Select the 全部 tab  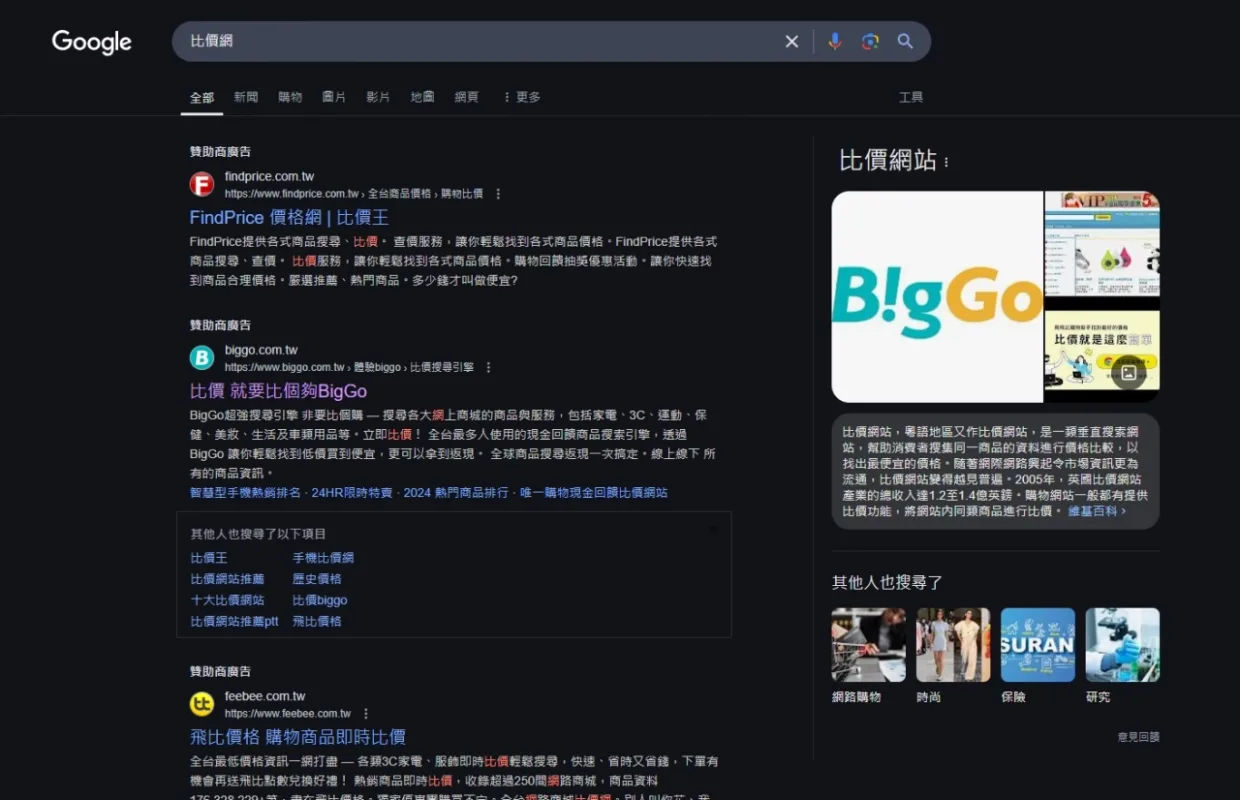coord(202,97)
